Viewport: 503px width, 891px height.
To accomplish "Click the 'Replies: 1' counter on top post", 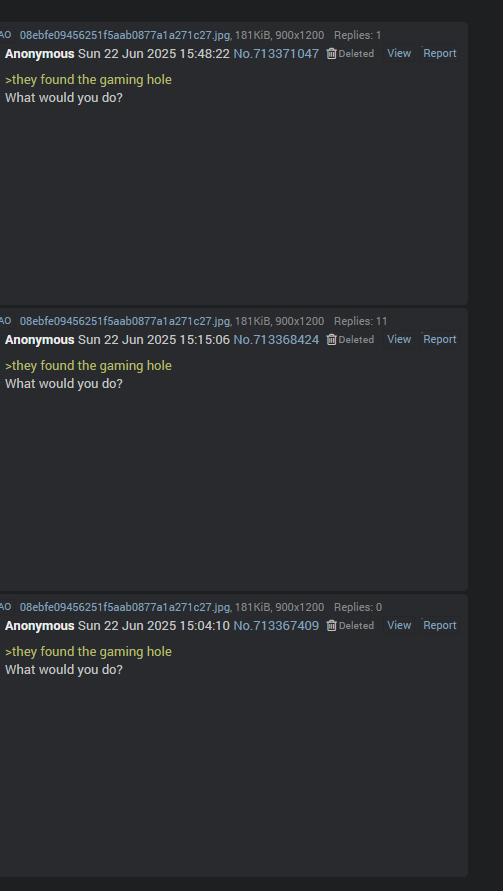I will 357,35.
